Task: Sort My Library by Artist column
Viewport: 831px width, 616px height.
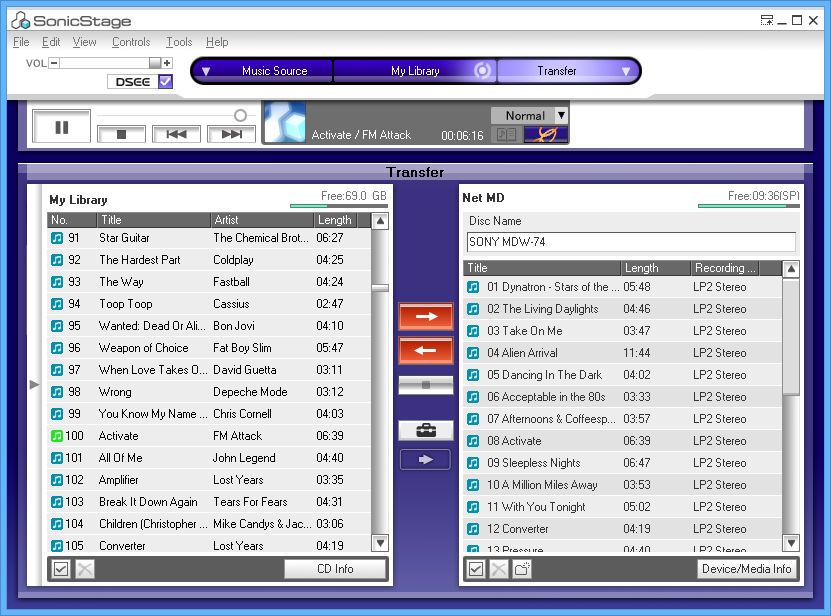Action: point(262,220)
